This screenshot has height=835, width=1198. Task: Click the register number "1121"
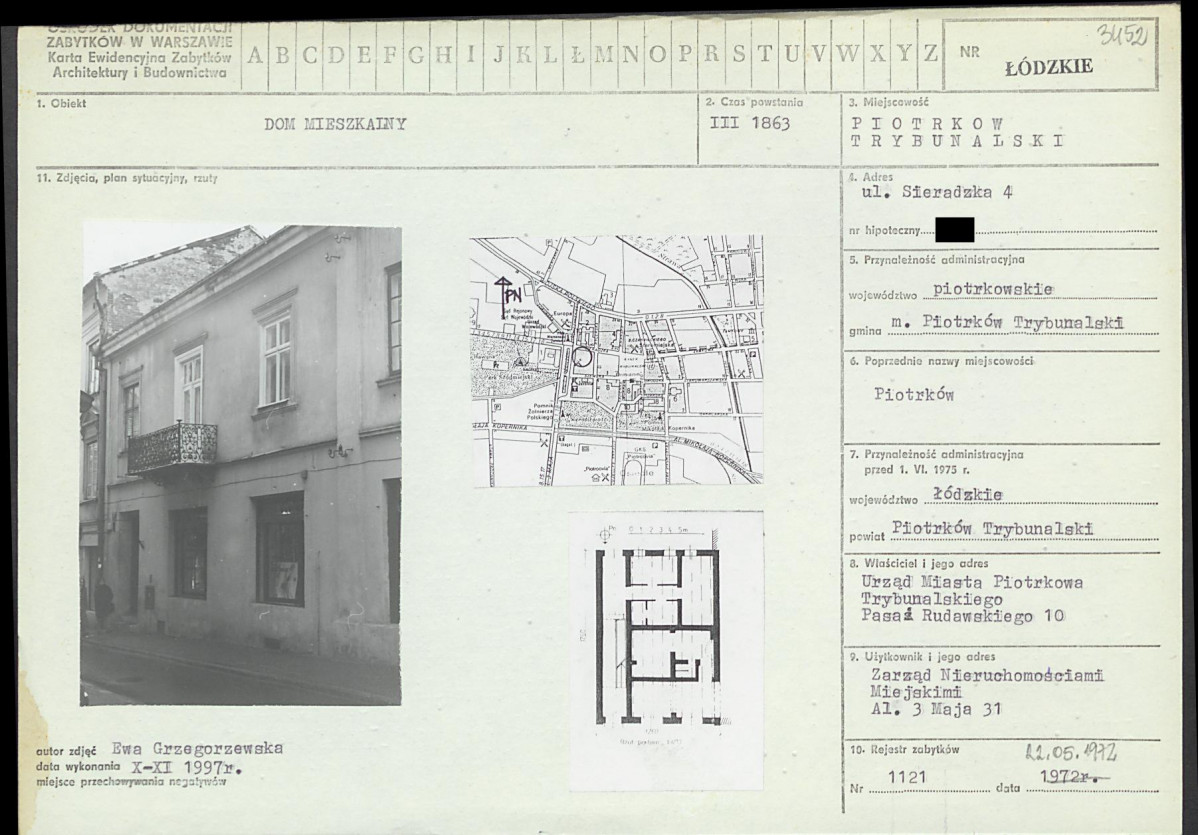pyautogui.click(x=907, y=778)
